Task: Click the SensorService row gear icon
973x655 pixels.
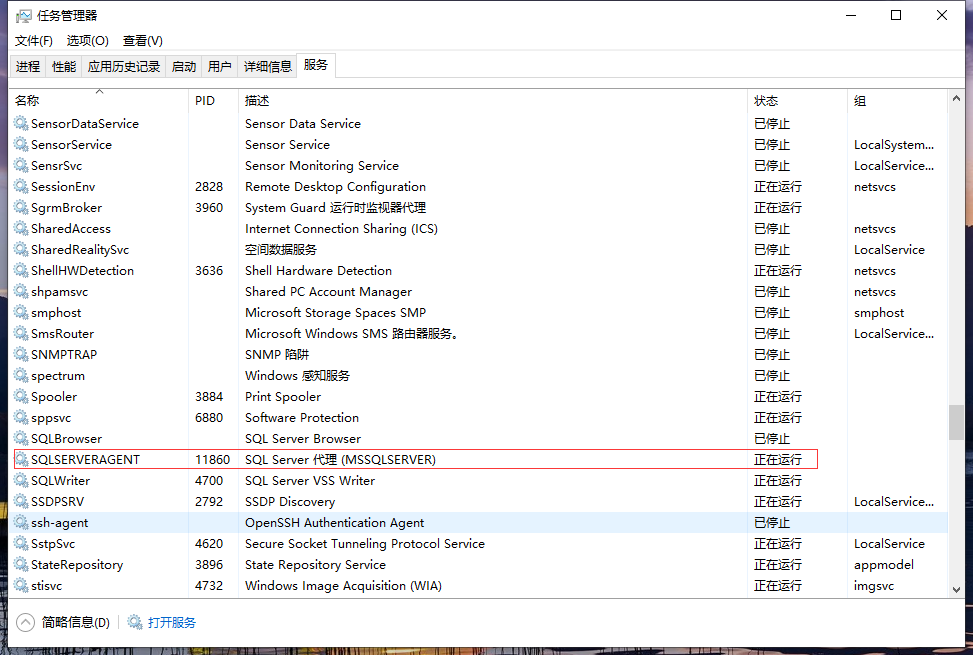Action: coord(21,145)
